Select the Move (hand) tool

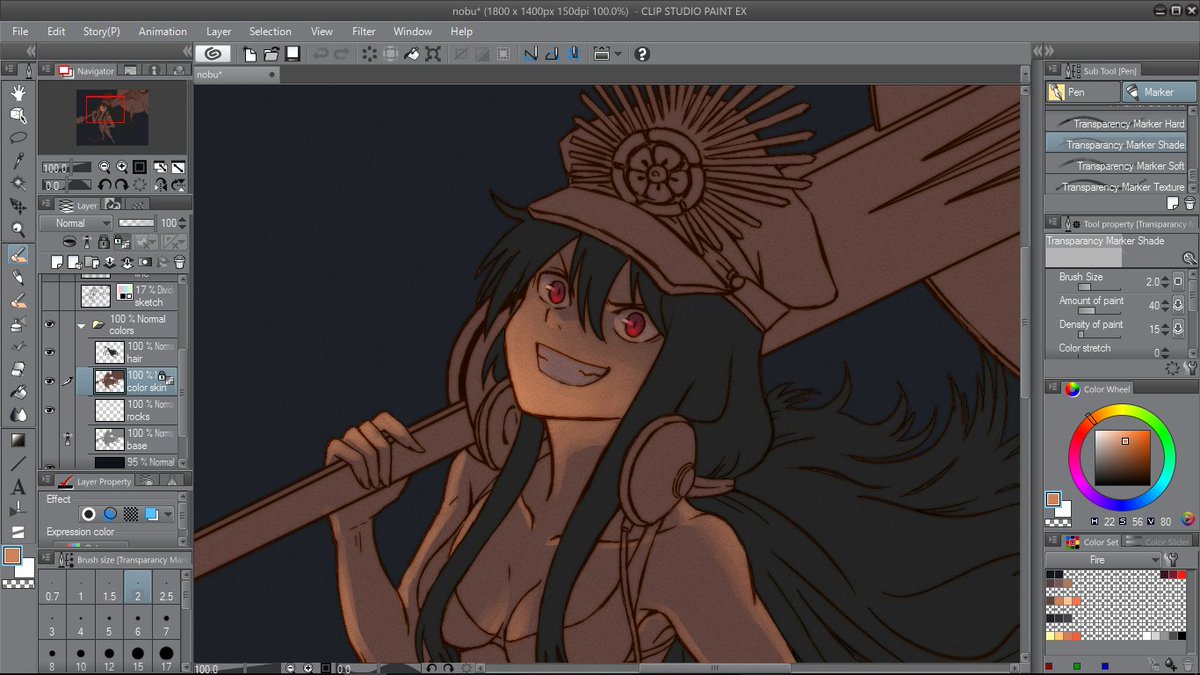point(18,92)
